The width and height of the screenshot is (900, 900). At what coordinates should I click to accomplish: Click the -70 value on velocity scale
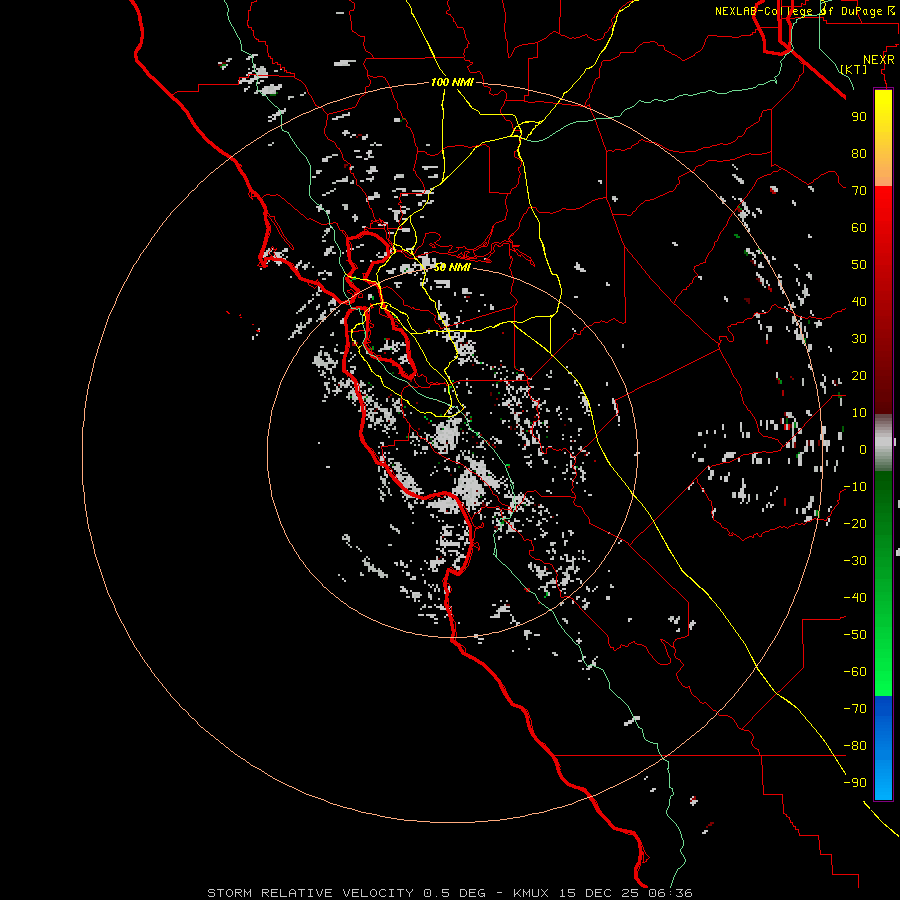(855, 709)
